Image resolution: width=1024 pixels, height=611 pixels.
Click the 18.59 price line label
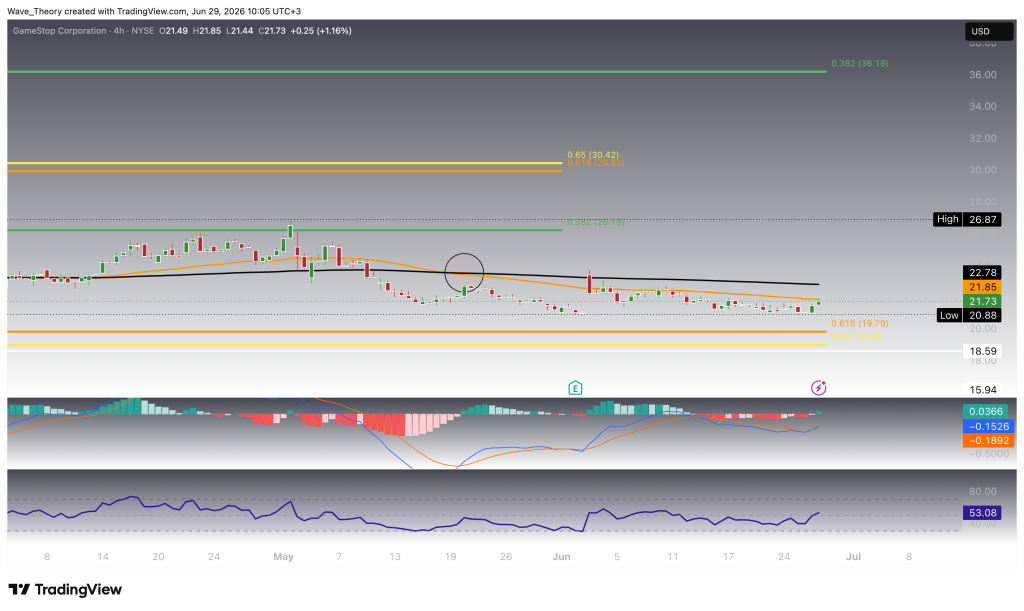click(x=982, y=351)
